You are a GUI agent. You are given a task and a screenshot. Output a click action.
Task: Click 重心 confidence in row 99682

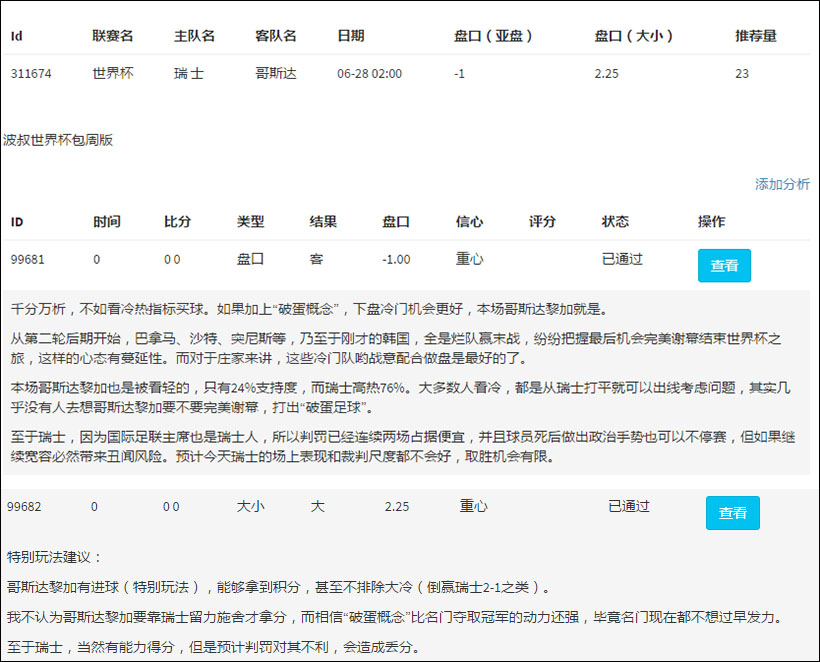pyautogui.click(x=473, y=506)
